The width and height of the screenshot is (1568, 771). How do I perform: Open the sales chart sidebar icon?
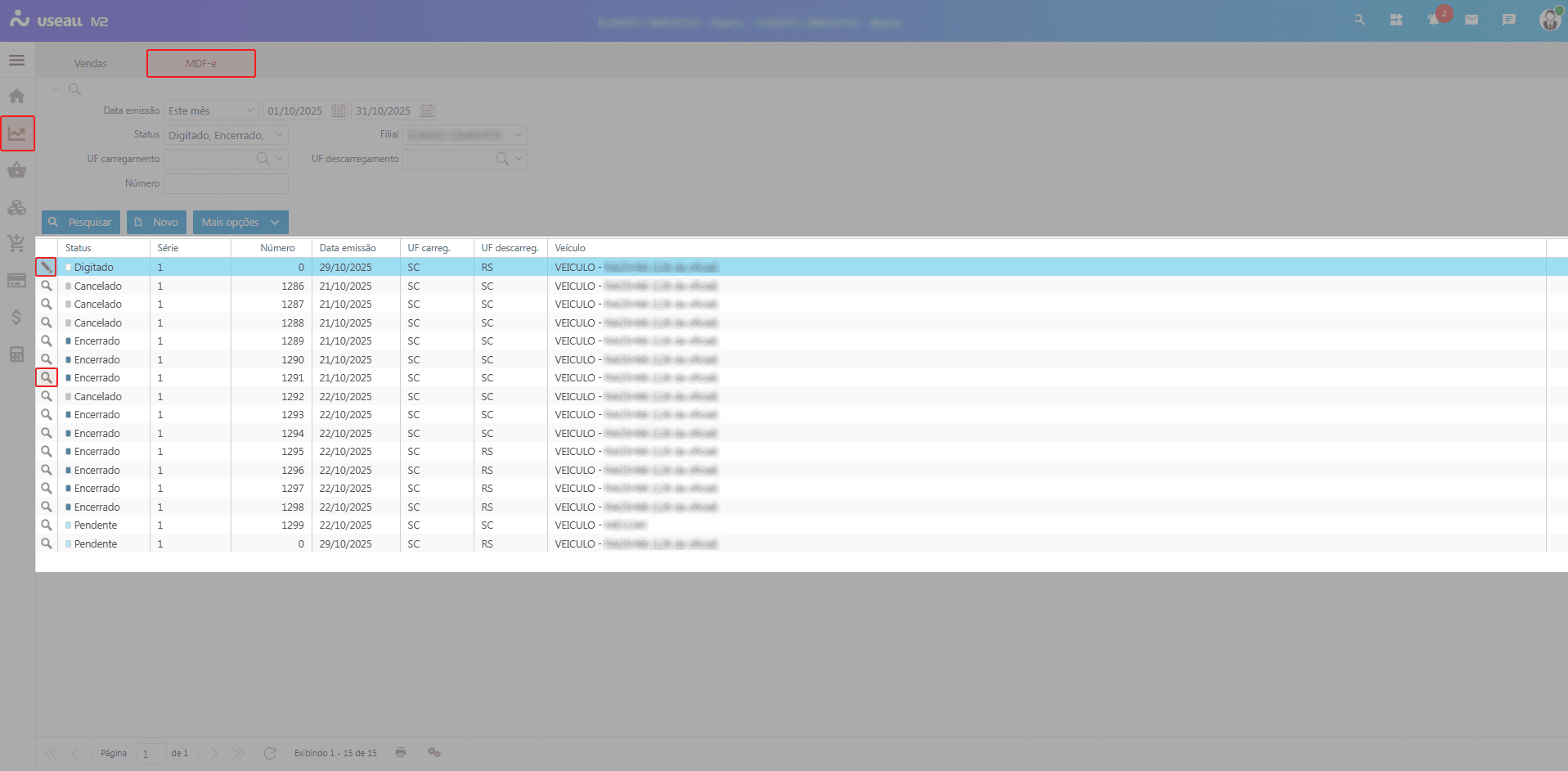pyautogui.click(x=17, y=133)
